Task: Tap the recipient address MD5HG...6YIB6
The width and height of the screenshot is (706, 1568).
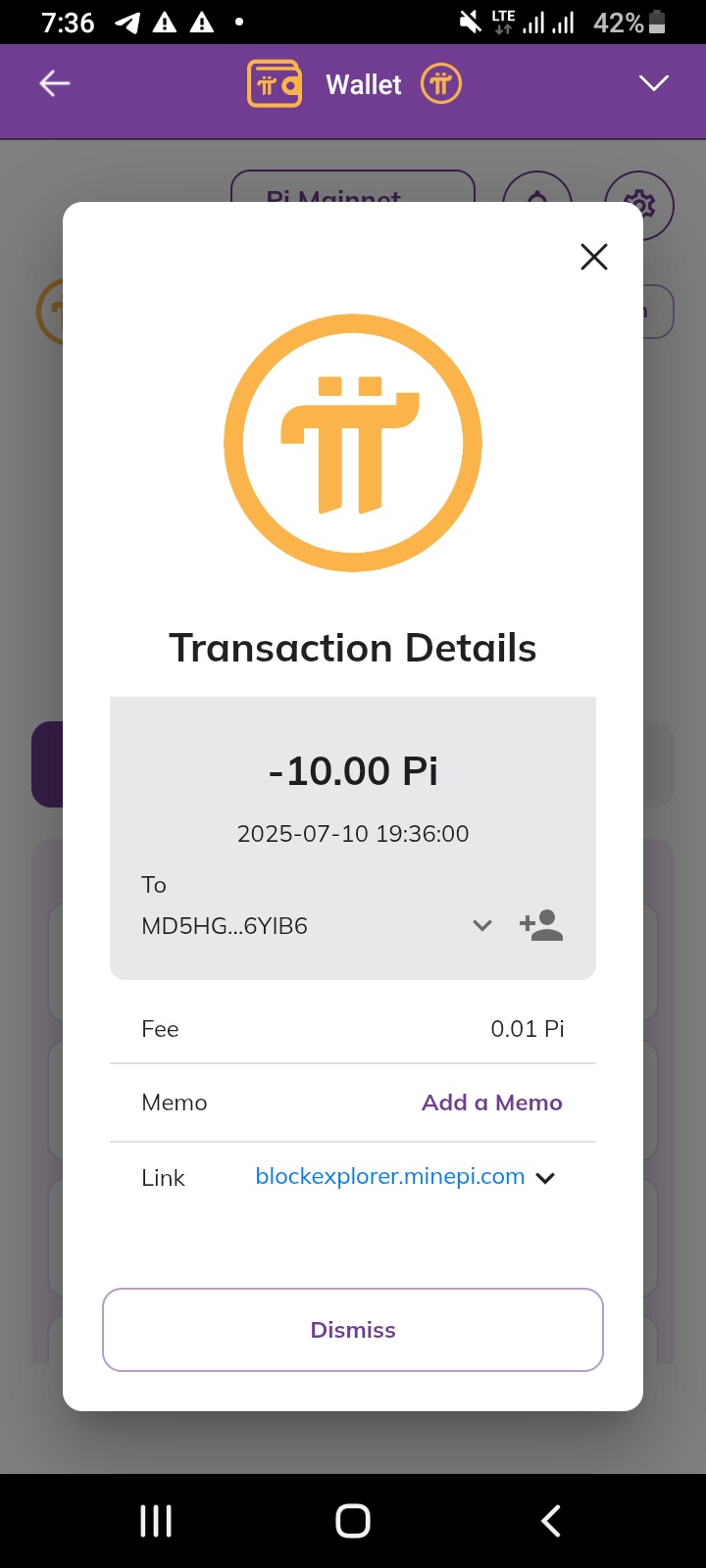Action: coord(225,926)
